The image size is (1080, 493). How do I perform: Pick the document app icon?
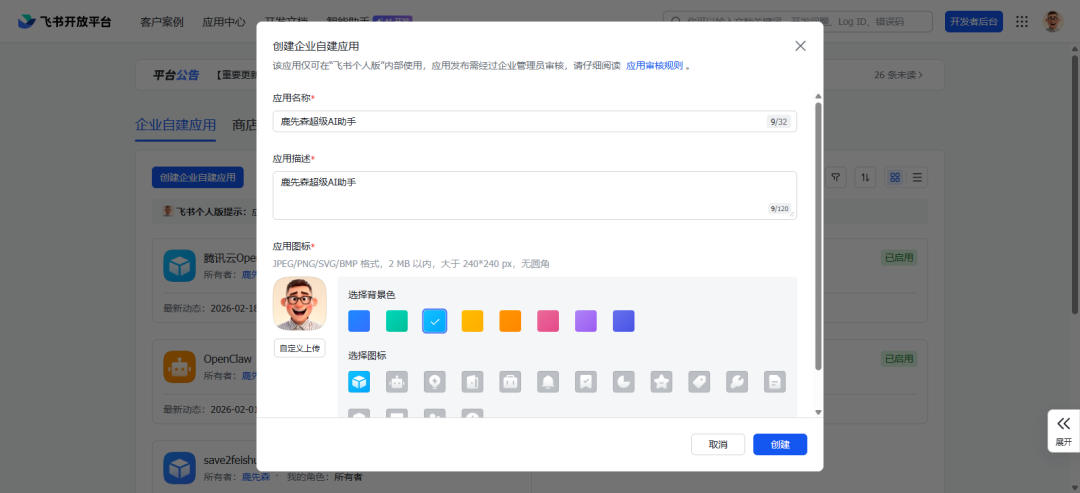775,381
